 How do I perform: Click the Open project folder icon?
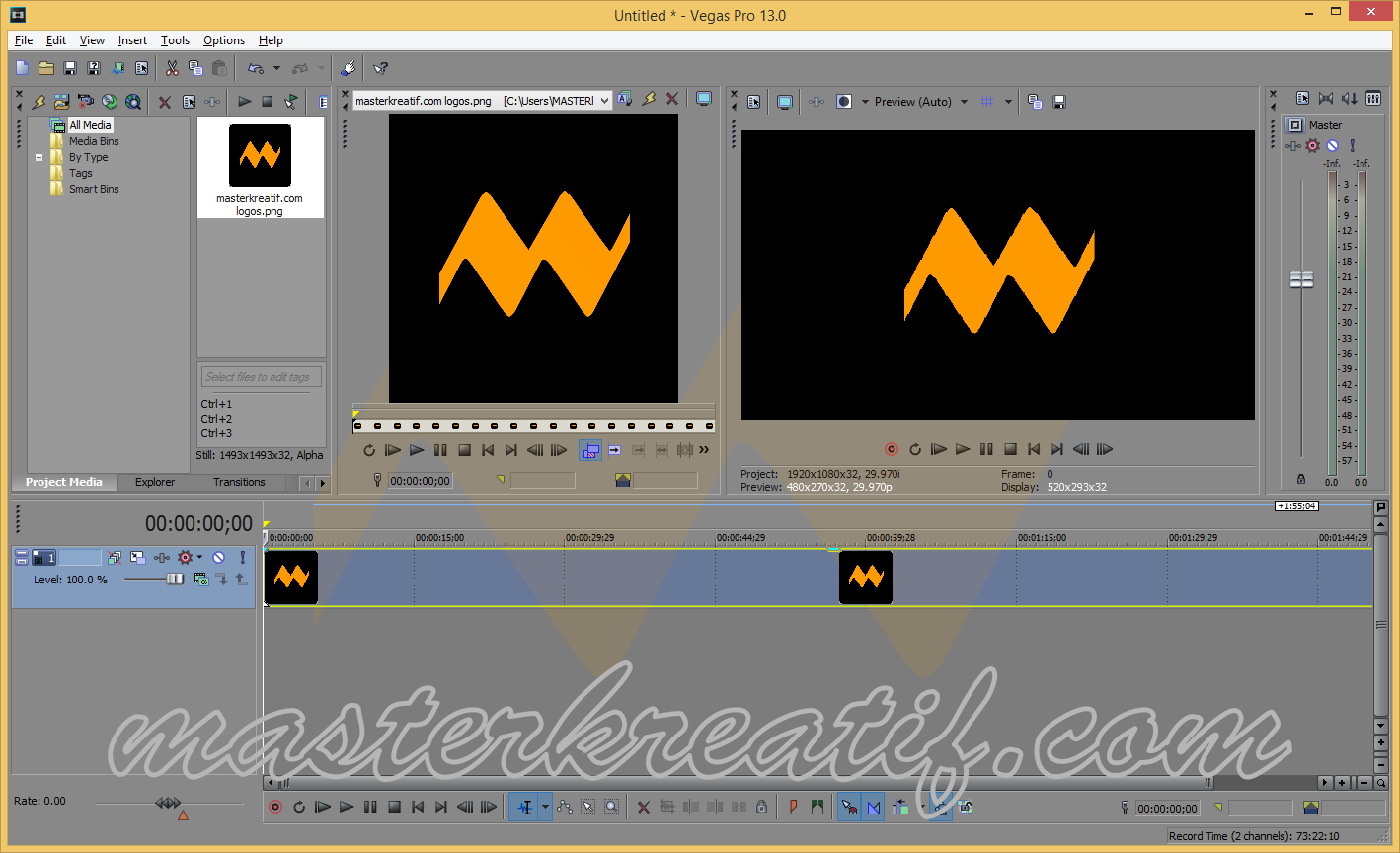click(x=46, y=68)
